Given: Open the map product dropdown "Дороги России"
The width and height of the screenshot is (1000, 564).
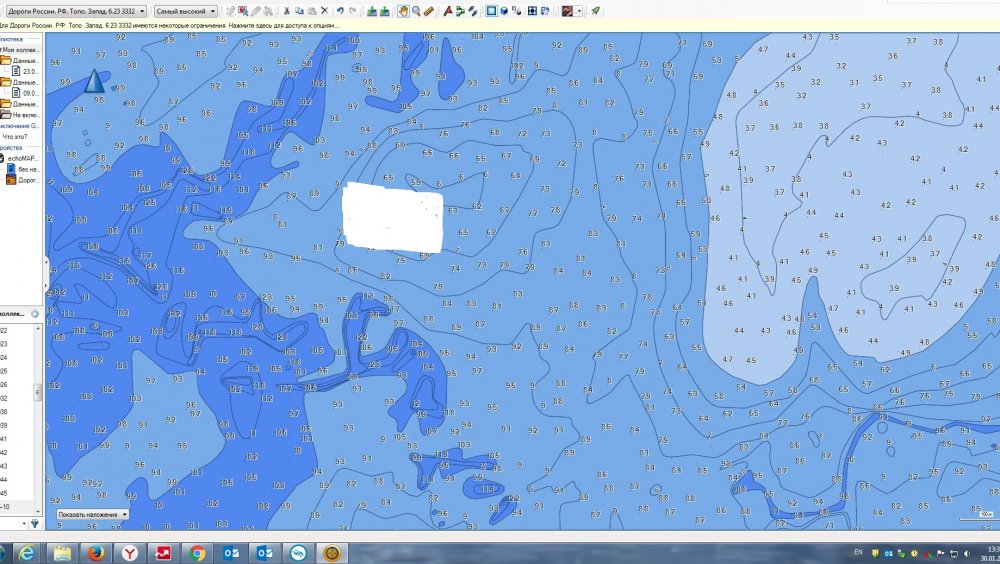Looking at the screenshot, I should 75,11.
